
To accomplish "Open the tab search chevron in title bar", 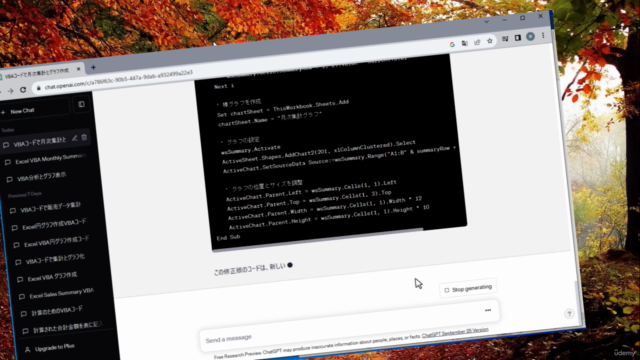I will [487, 21].
